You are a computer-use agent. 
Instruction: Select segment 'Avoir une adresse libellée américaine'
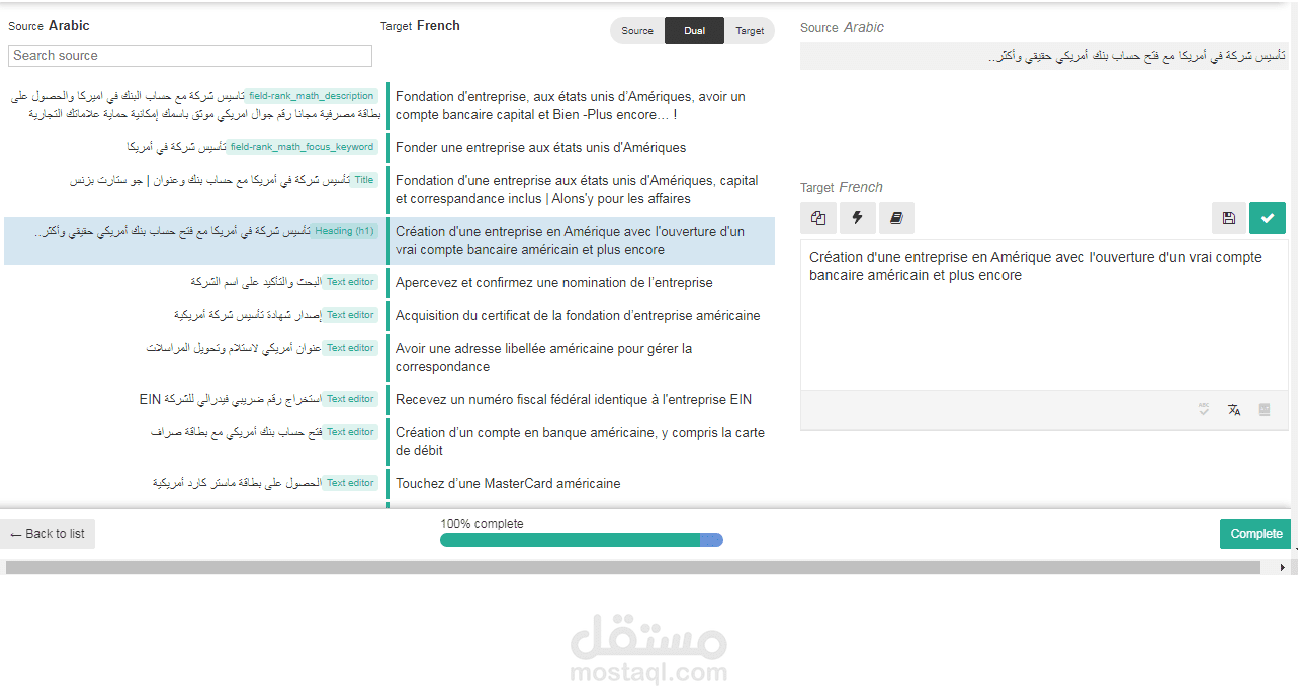tap(544, 357)
